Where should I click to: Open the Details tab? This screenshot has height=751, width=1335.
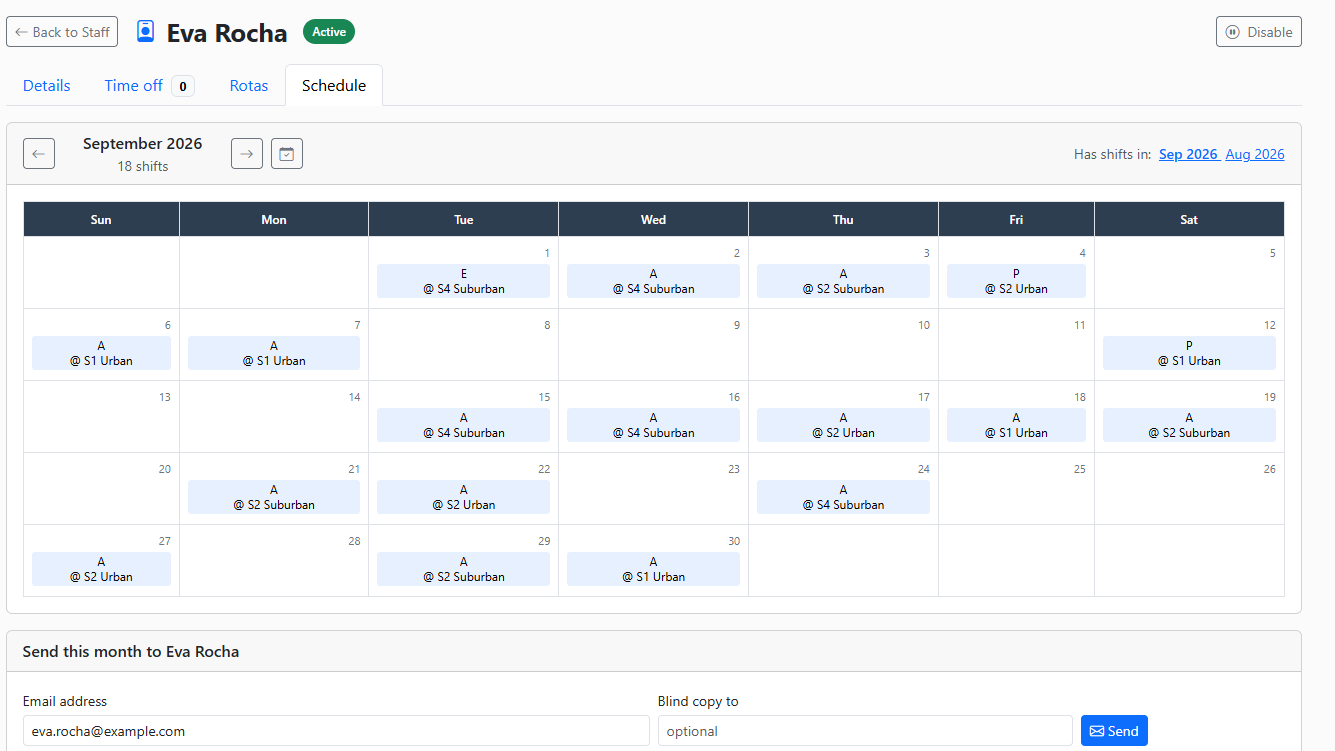point(47,86)
